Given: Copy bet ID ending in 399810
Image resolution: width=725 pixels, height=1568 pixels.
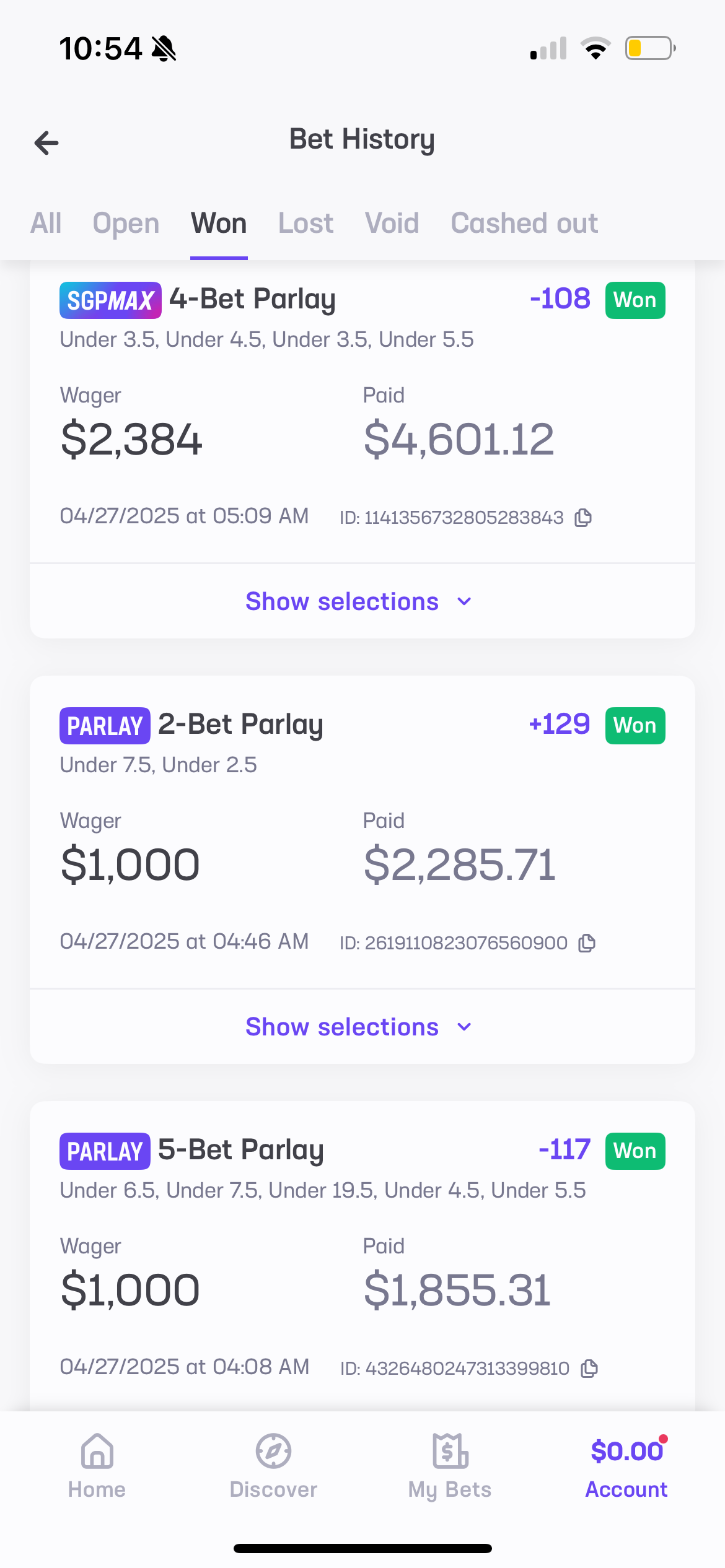Looking at the screenshot, I should point(589,1369).
